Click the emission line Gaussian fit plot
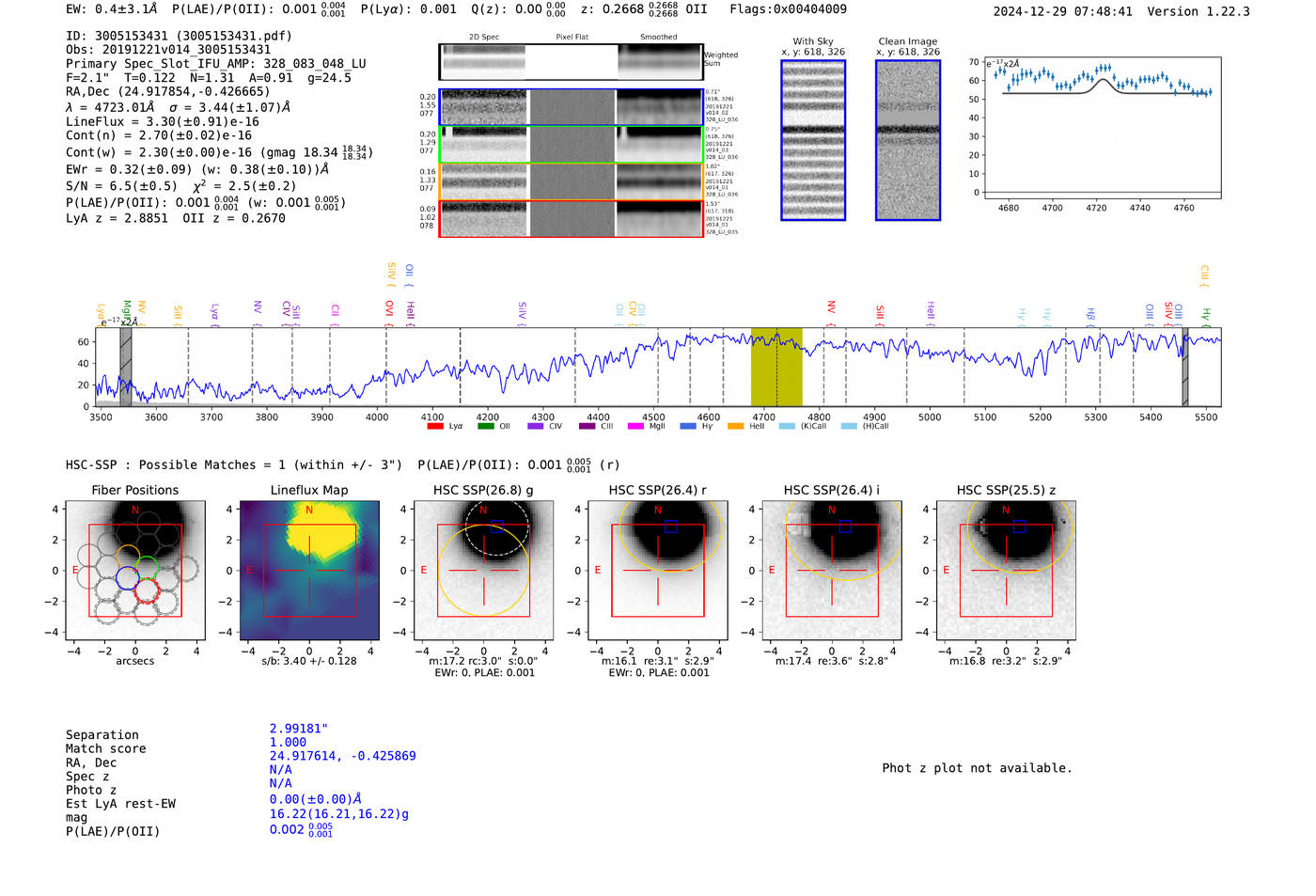 (x=1102, y=128)
